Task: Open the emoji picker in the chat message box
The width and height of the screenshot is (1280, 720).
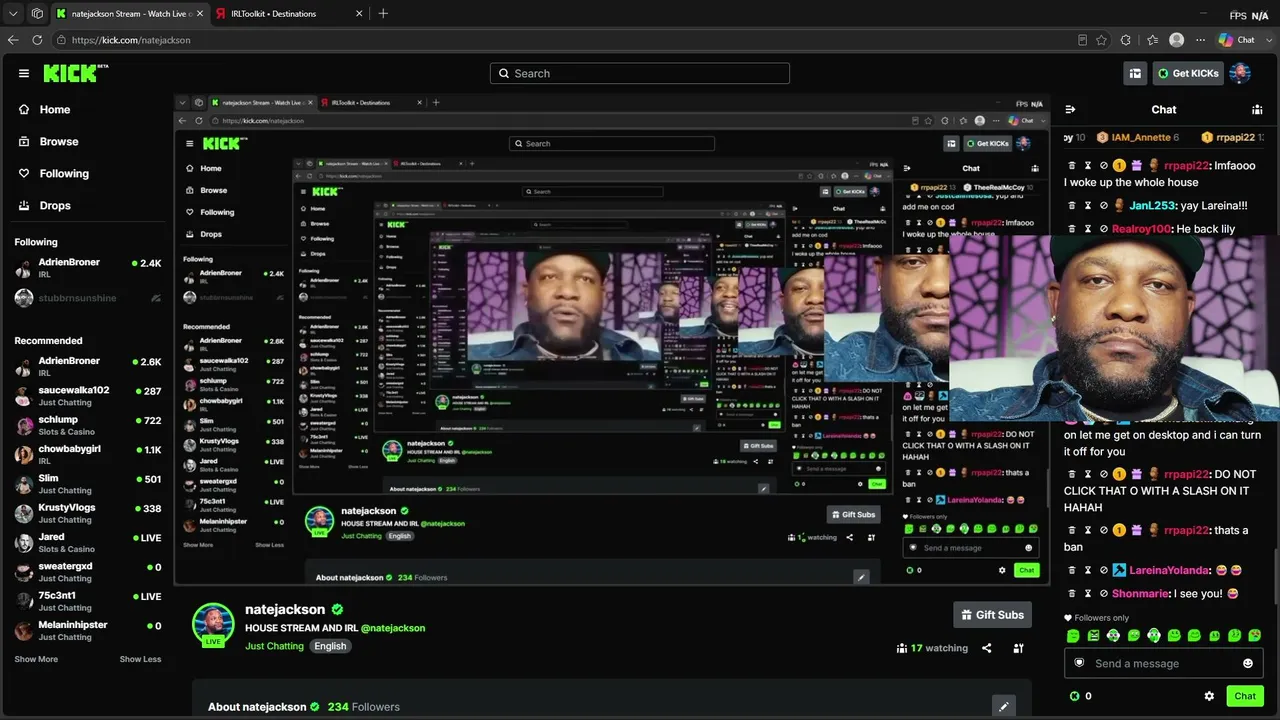Action: coord(1248,664)
